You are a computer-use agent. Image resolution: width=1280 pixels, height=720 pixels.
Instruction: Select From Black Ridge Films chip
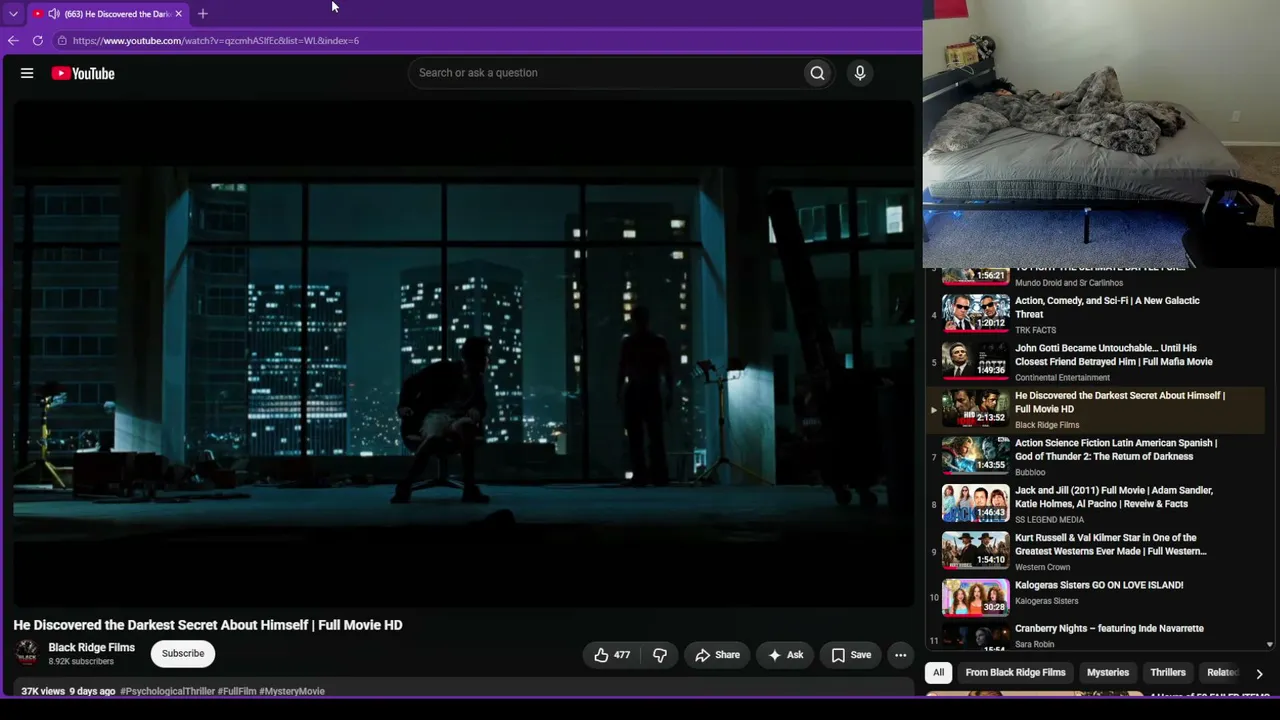[1015, 673]
